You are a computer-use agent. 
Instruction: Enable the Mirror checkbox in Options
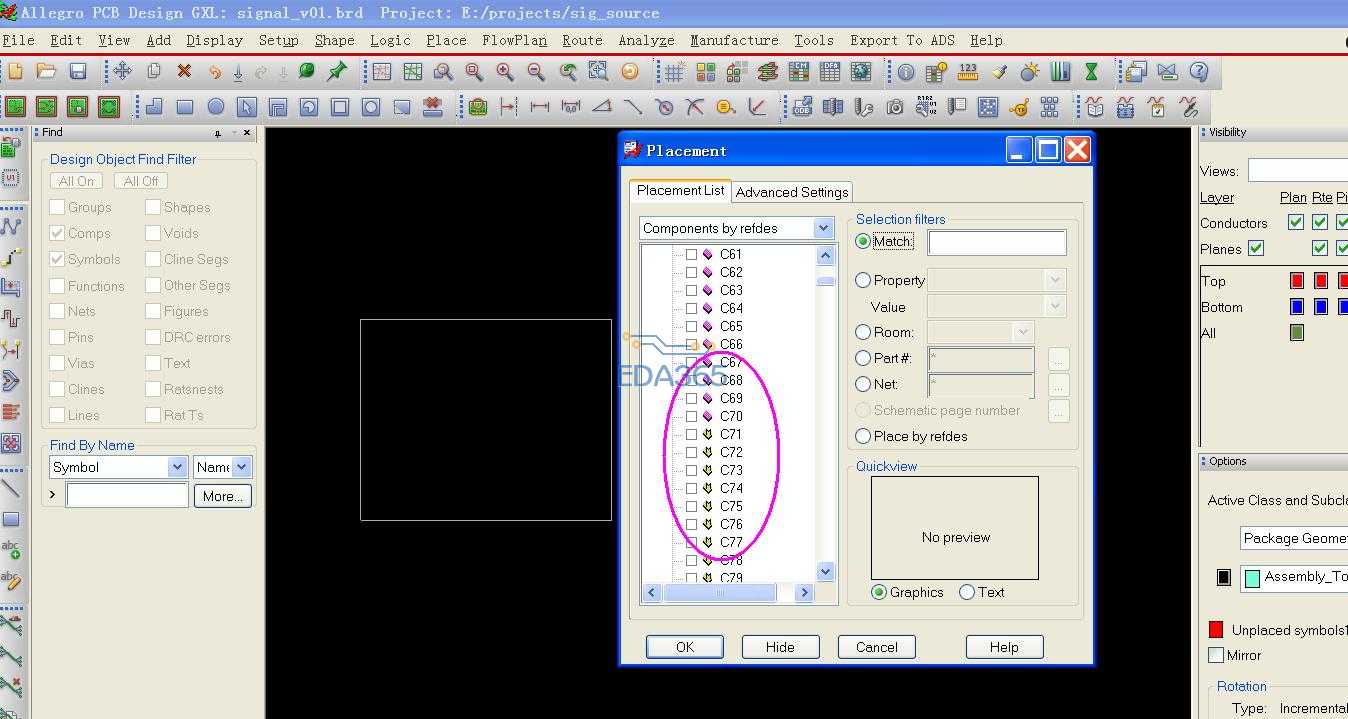1216,655
